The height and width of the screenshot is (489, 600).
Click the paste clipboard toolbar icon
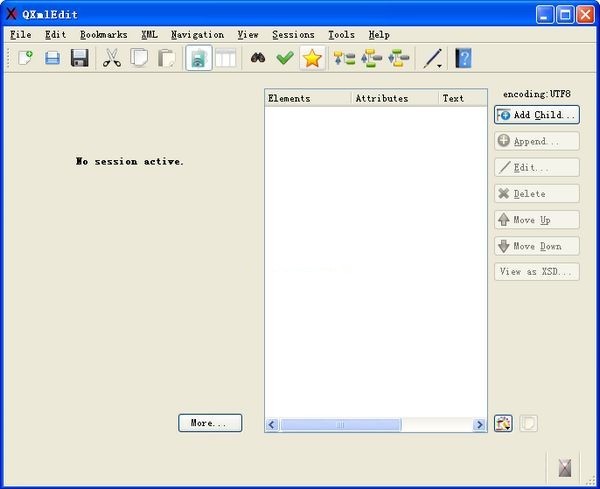pos(166,59)
